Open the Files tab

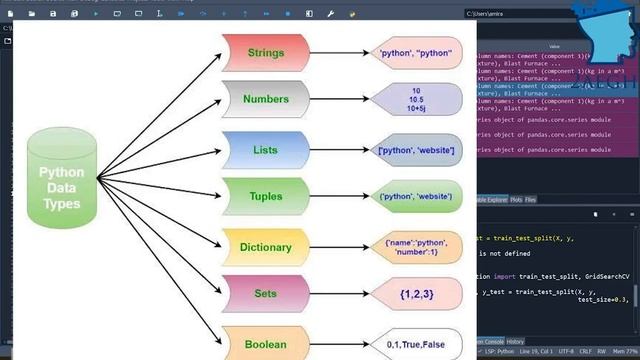(530, 200)
